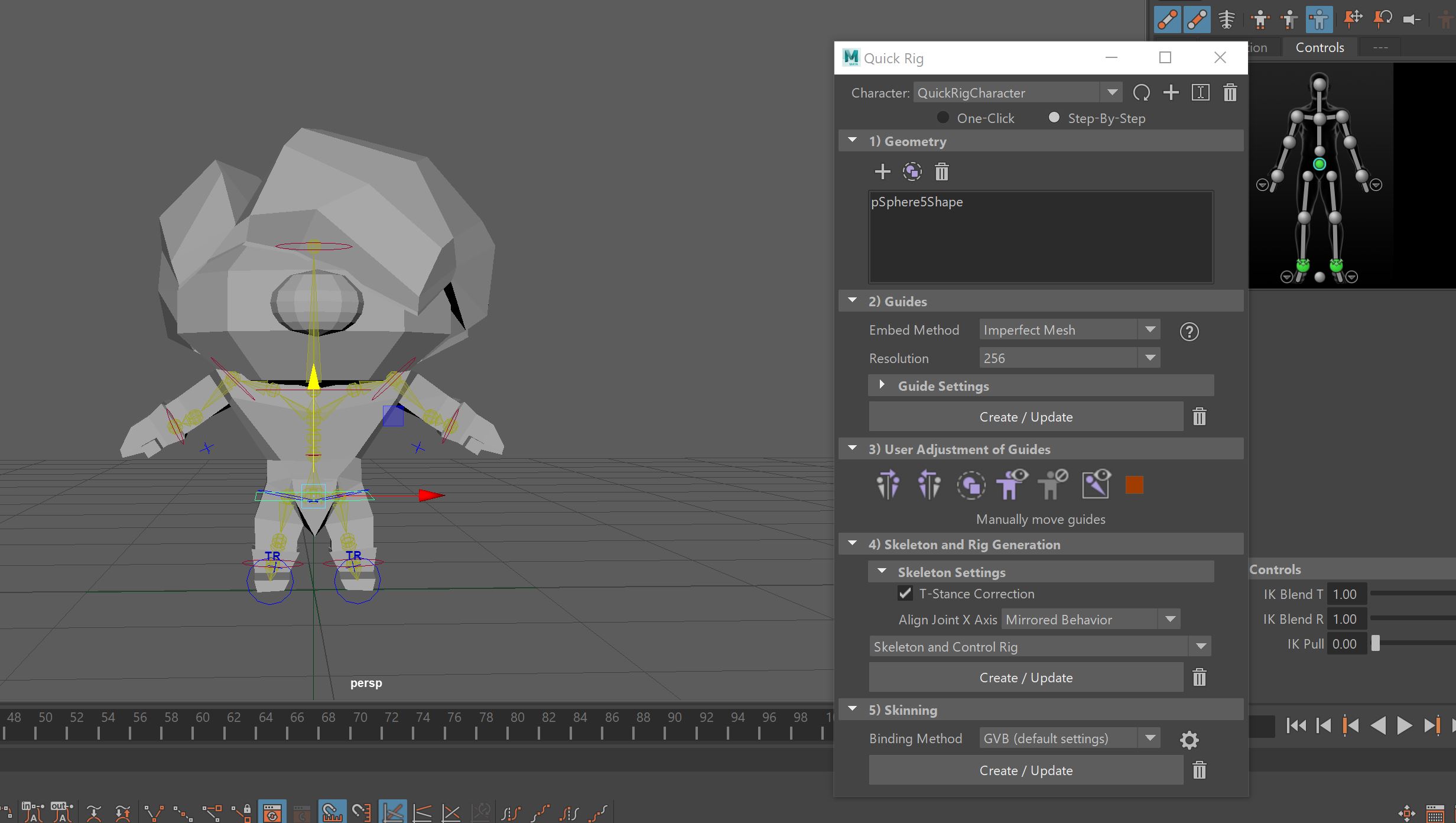Image resolution: width=1456 pixels, height=823 pixels.
Task: Add selected geometry with the plus icon
Action: click(x=882, y=171)
